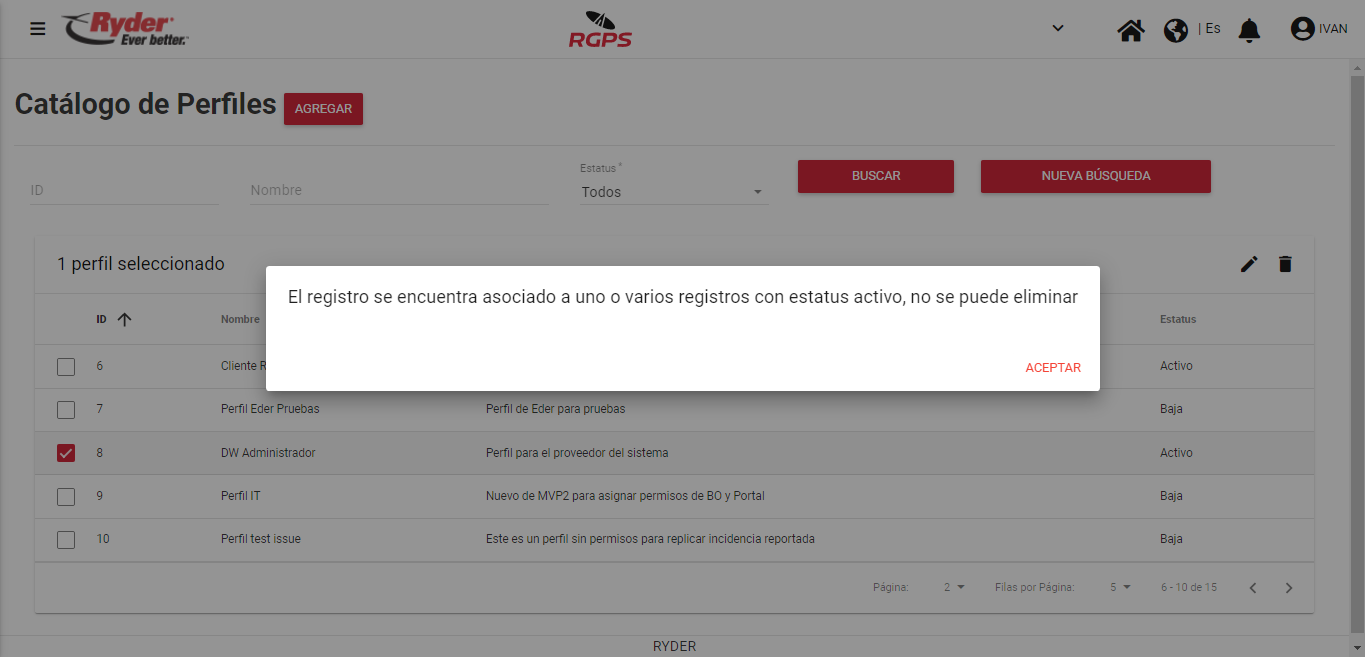1365x657 pixels.
Task: Select the Perfil Eder Pruebas checkbox
Action: [x=66, y=410]
